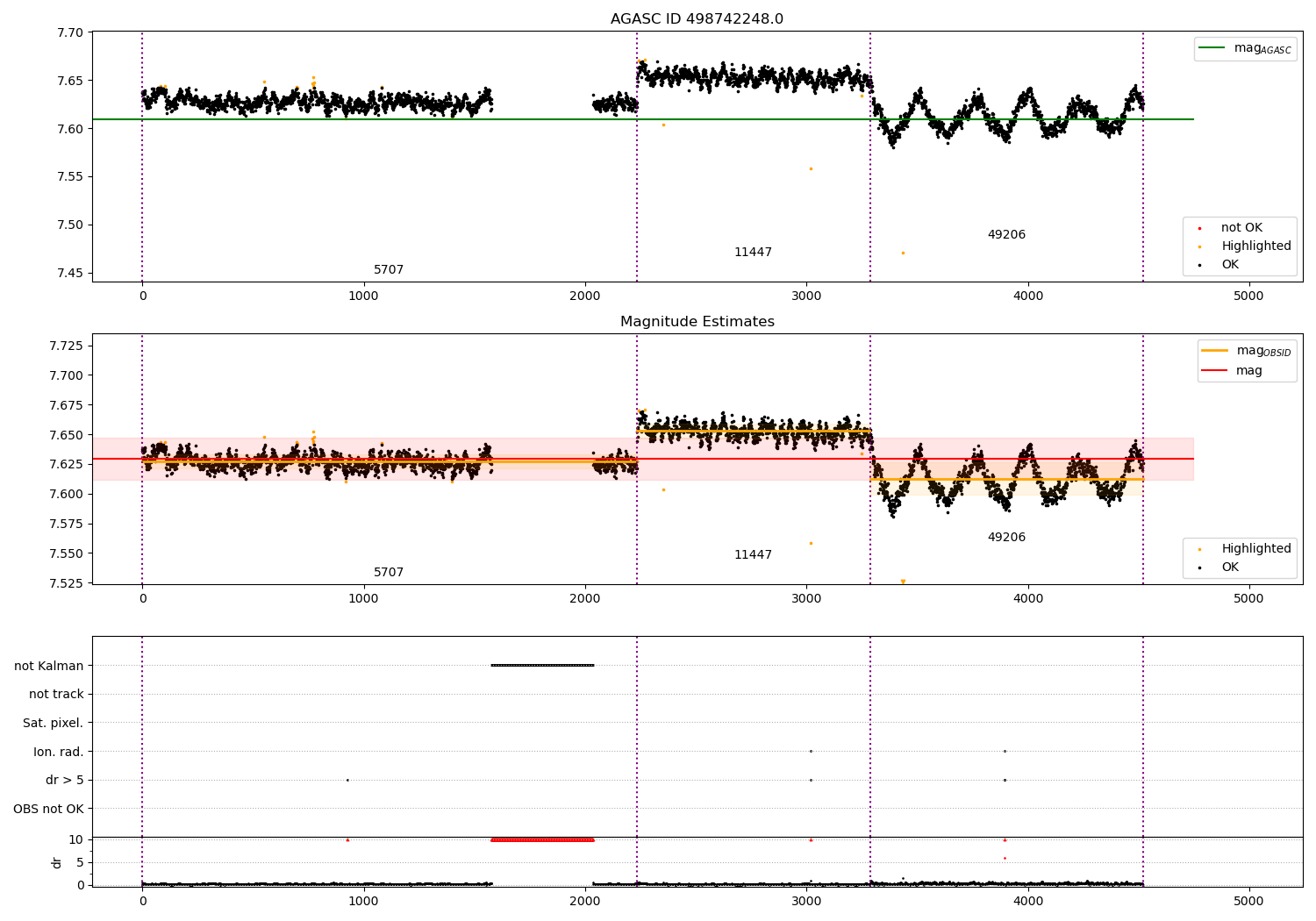The image size is (1316, 921).
Task: Click the '49206' label in top plot
Action: pos(1006,234)
